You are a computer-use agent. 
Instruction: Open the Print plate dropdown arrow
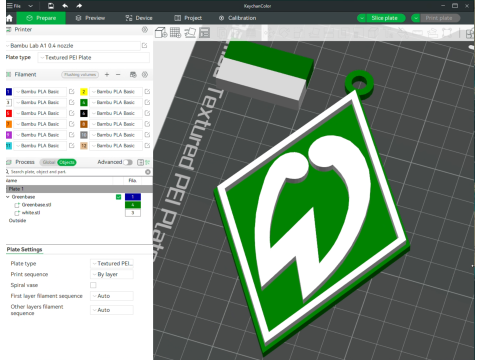click(x=415, y=18)
